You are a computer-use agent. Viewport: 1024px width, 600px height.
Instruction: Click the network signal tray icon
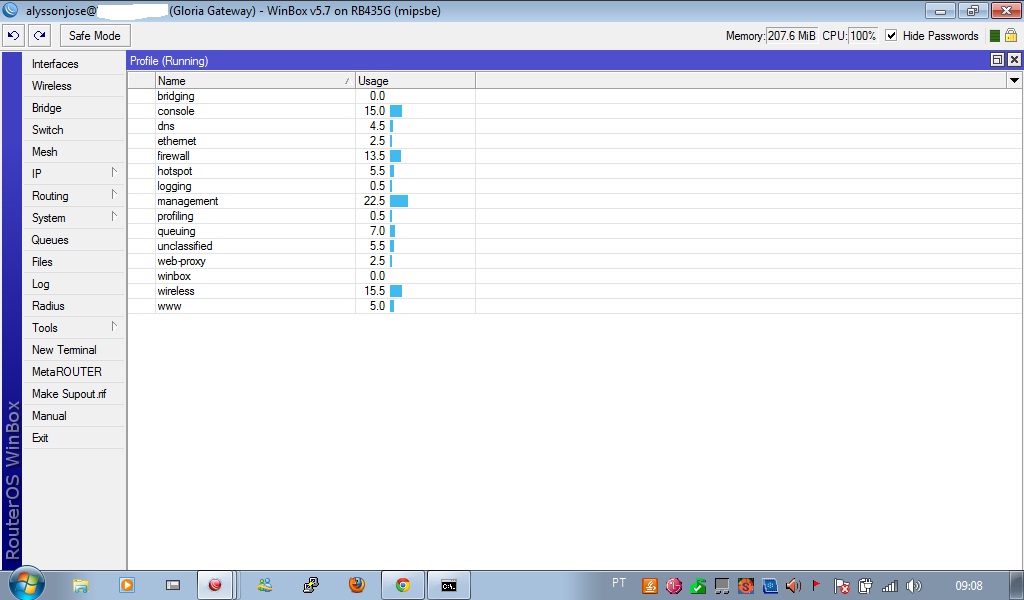889,586
